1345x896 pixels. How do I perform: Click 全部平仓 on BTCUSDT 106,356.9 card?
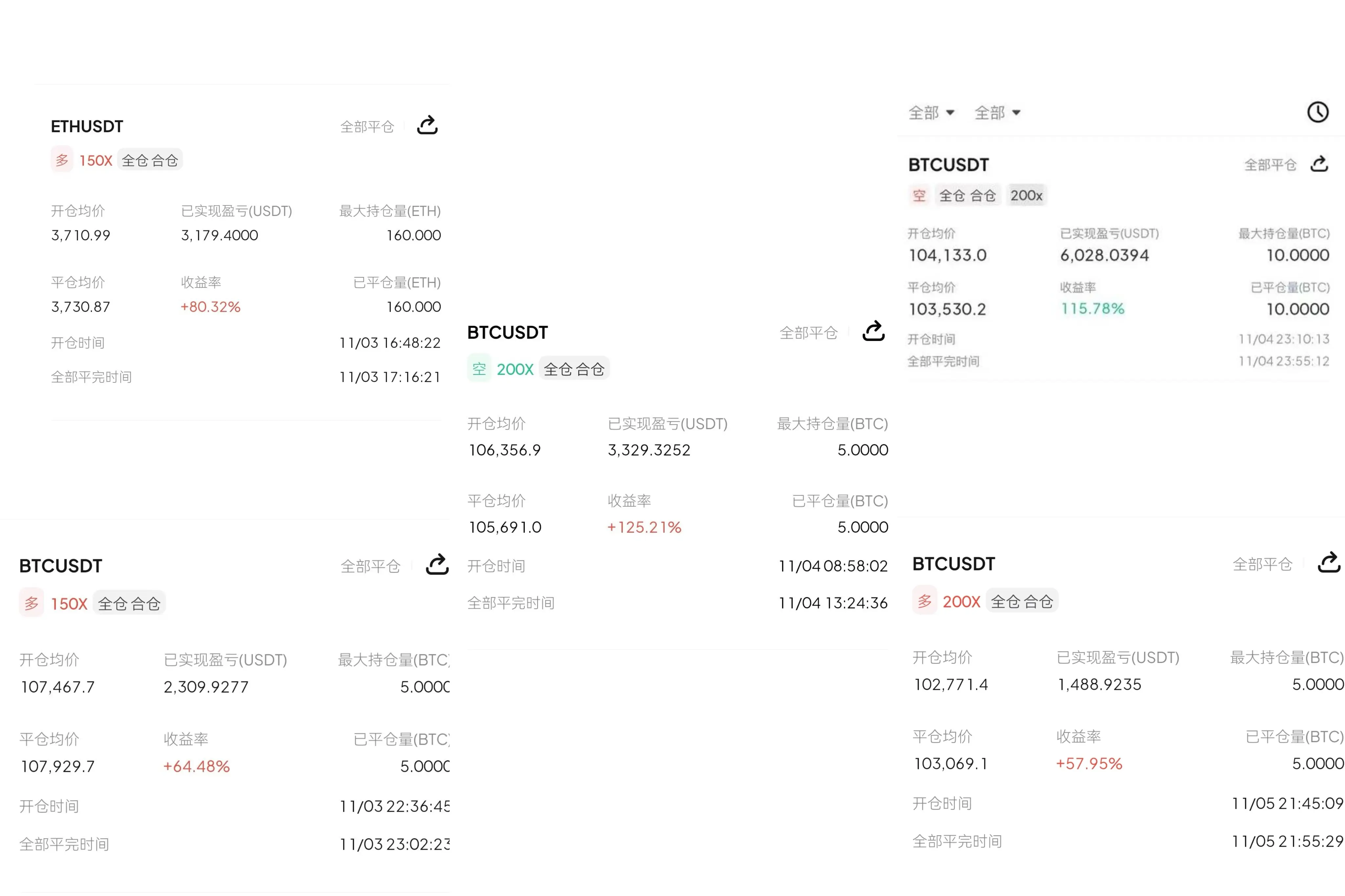pos(808,332)
